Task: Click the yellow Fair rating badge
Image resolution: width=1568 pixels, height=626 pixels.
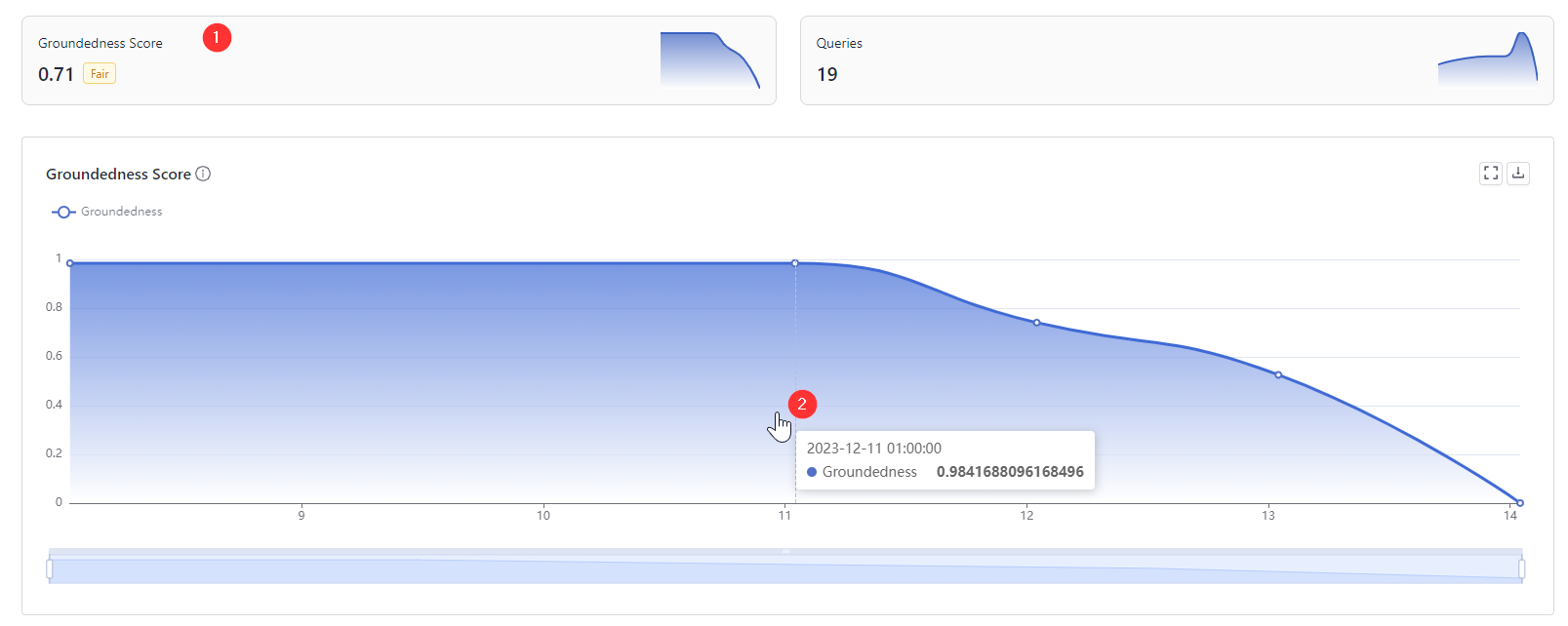Action: (x=100, y=74)
